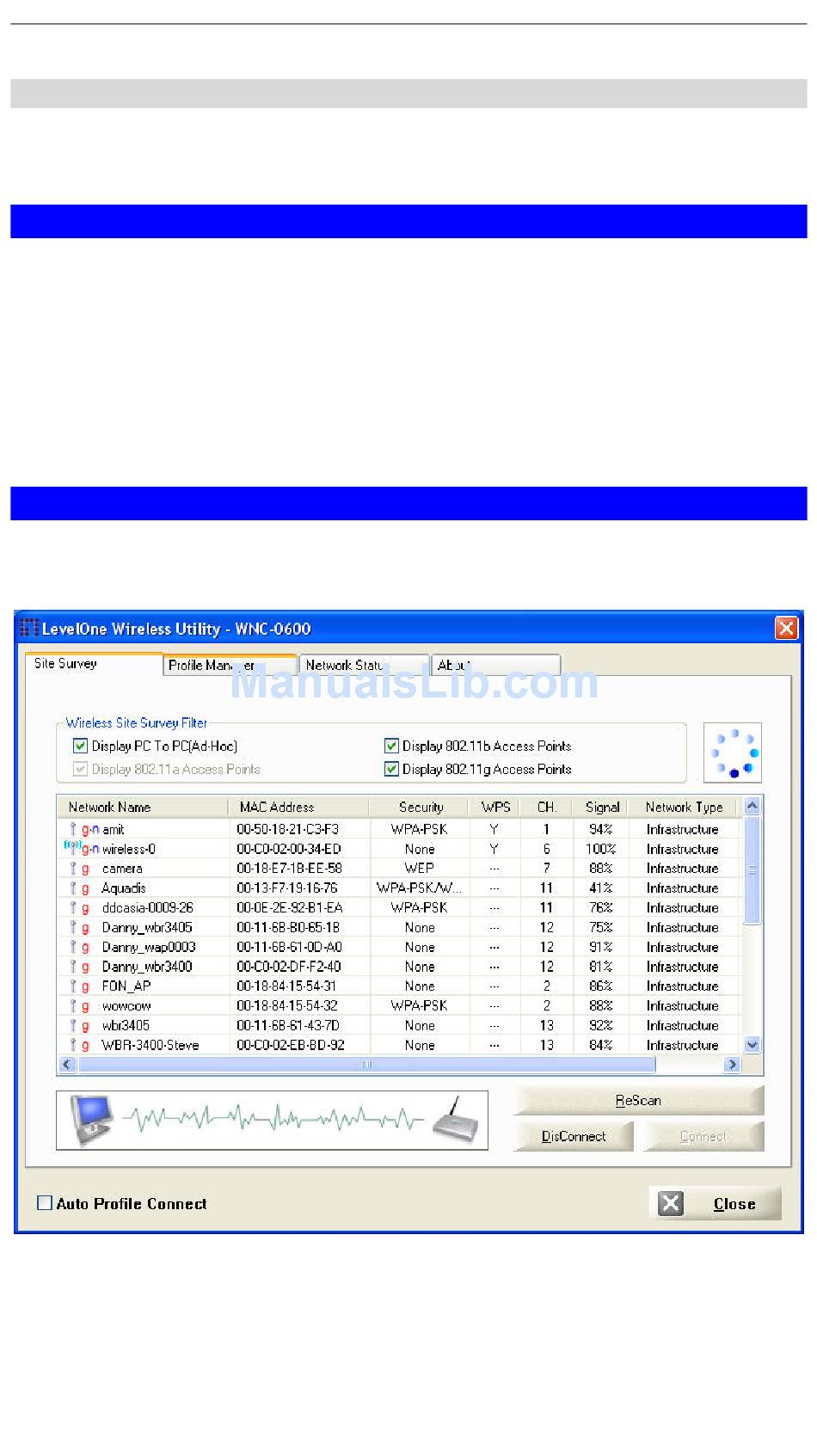Screen dimensions: 817x1456
Task: Select the network named wireless-0
Action: point(129,849)
